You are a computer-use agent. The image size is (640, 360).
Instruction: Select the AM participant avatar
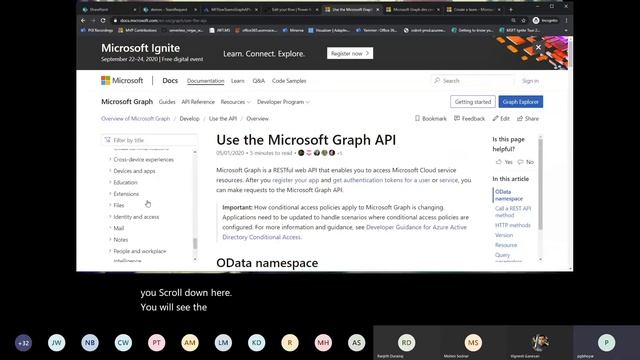tap(190, 343)
